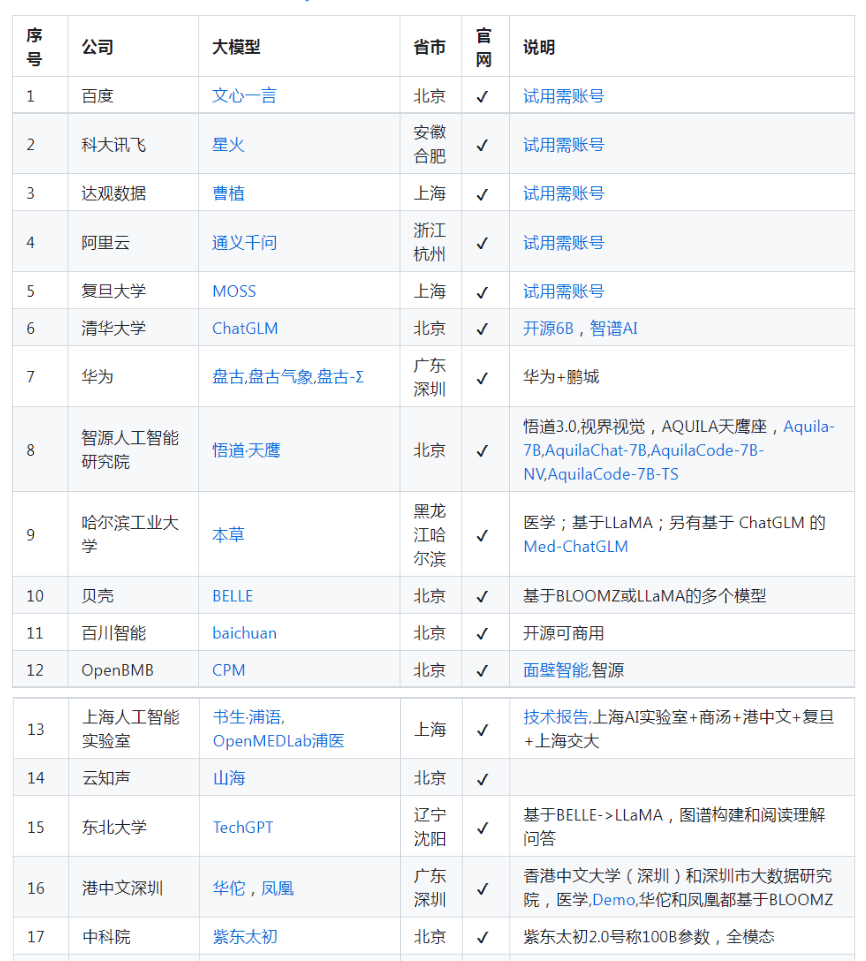Click the official site checkmark for 科大讯飞
The height and width of the screenshot is (961, 866).
tap(482, 145)
